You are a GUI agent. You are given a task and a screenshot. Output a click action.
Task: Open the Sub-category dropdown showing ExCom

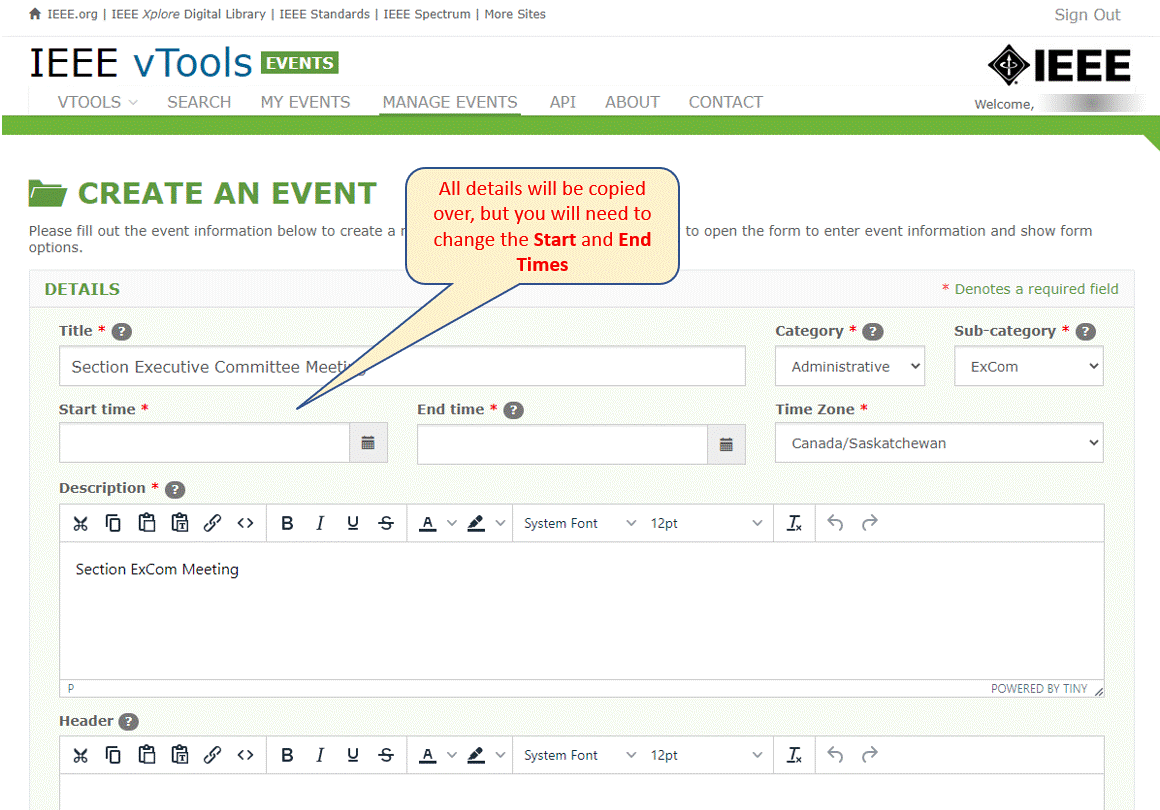(x=1028, y=366)
